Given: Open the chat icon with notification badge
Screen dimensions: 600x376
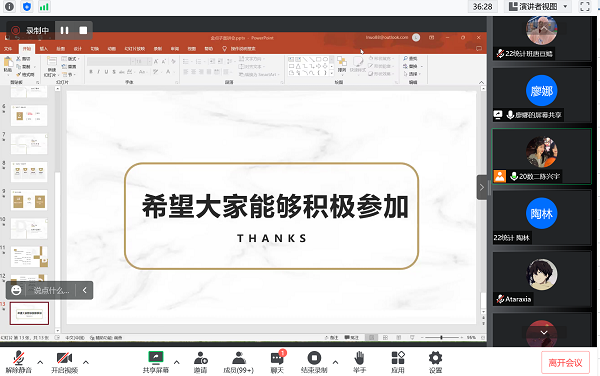Looking at the screenshot, I should point(277,357).
